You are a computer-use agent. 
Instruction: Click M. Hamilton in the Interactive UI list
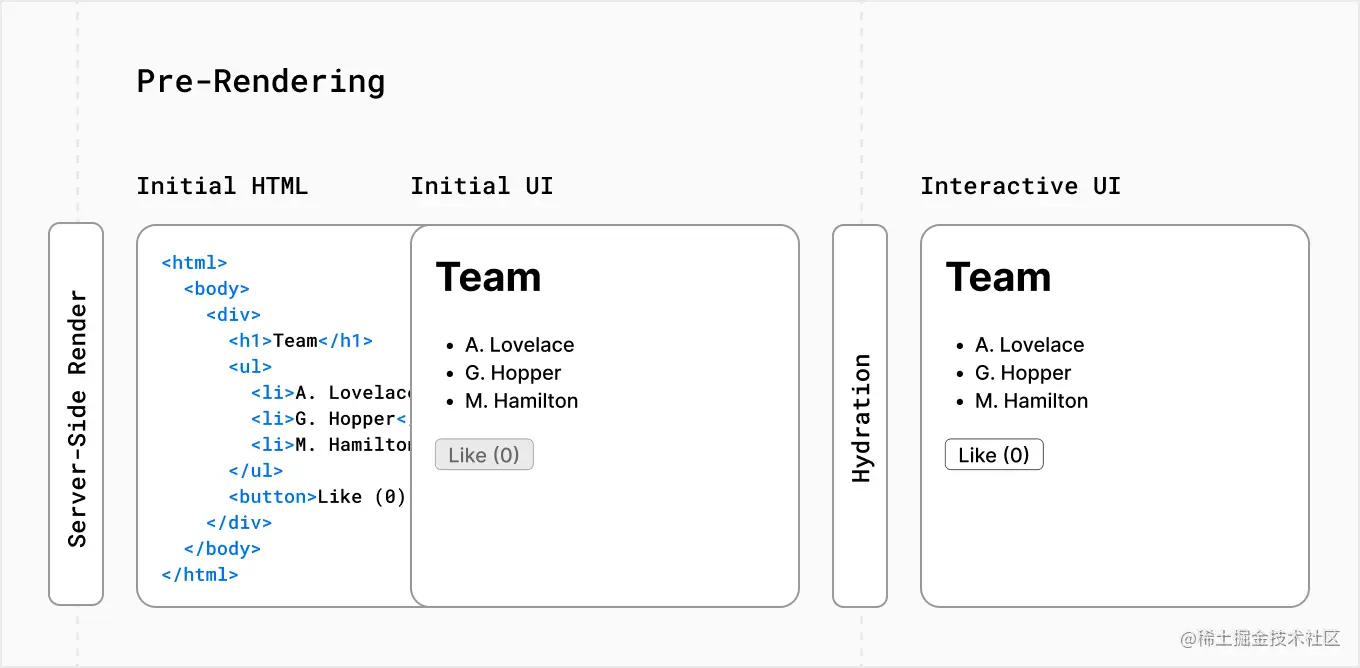click(1031, 401)
